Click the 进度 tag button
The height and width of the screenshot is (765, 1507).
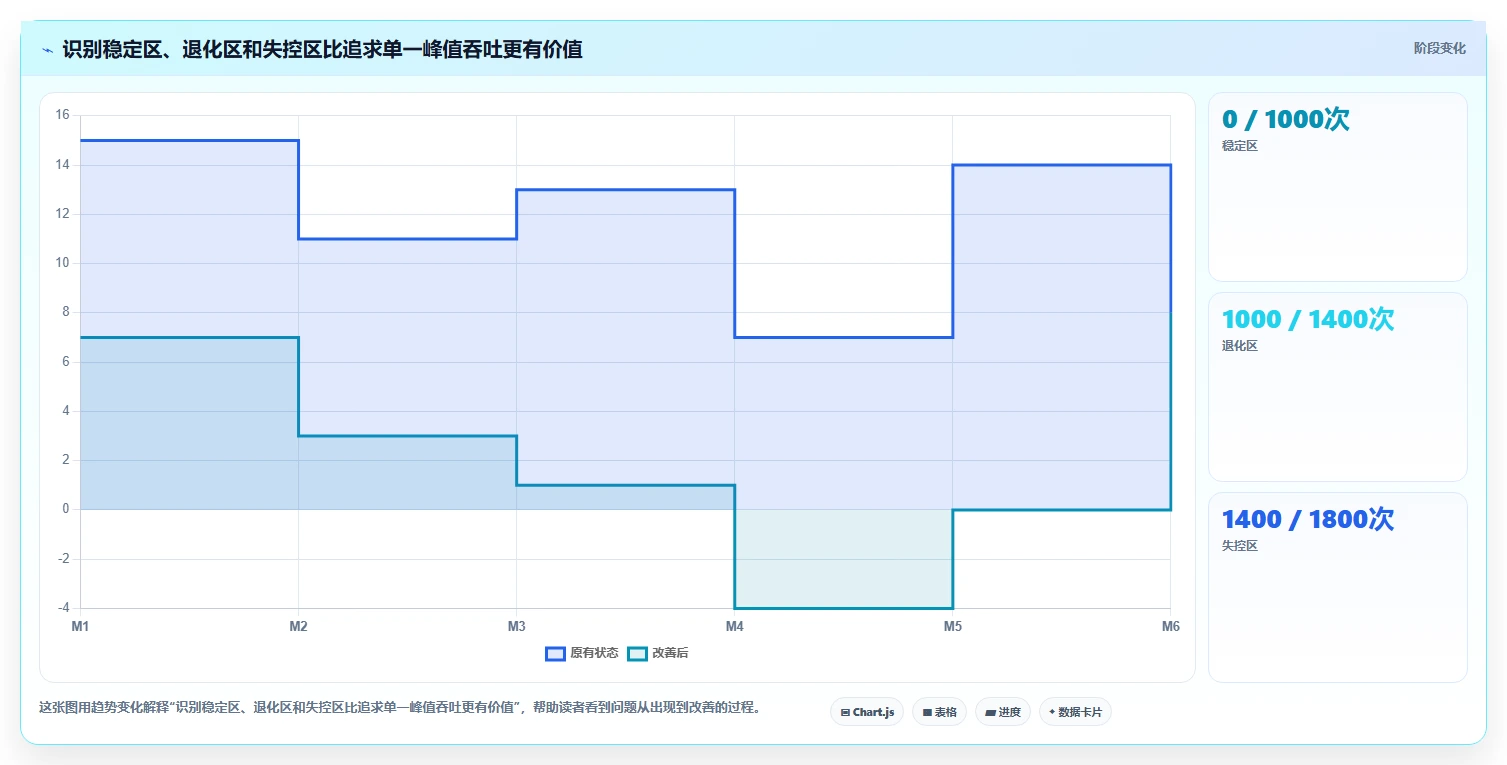click(1003, 712)
